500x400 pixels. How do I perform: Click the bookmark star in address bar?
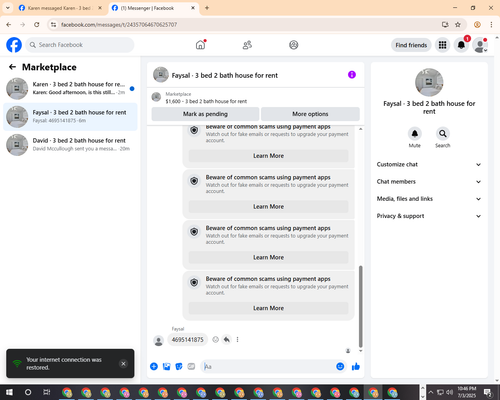point(458,24)
